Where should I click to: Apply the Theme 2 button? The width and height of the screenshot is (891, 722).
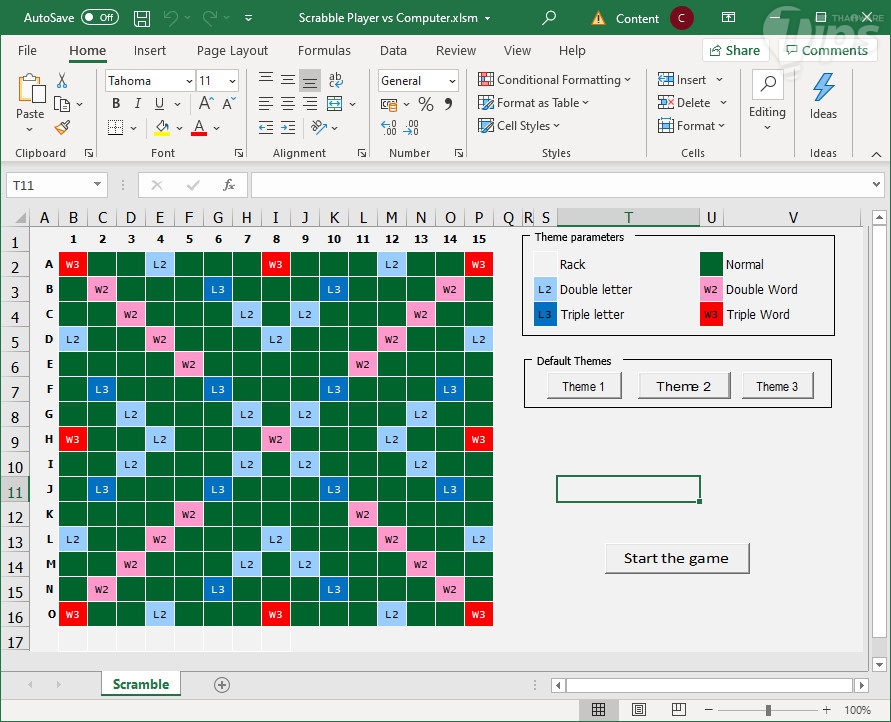tap(684, 386)
